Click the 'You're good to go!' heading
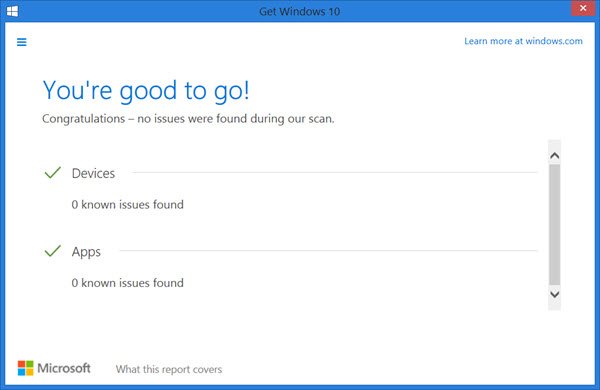The height and width of the screenshot is (390, 600). (146, 91)
